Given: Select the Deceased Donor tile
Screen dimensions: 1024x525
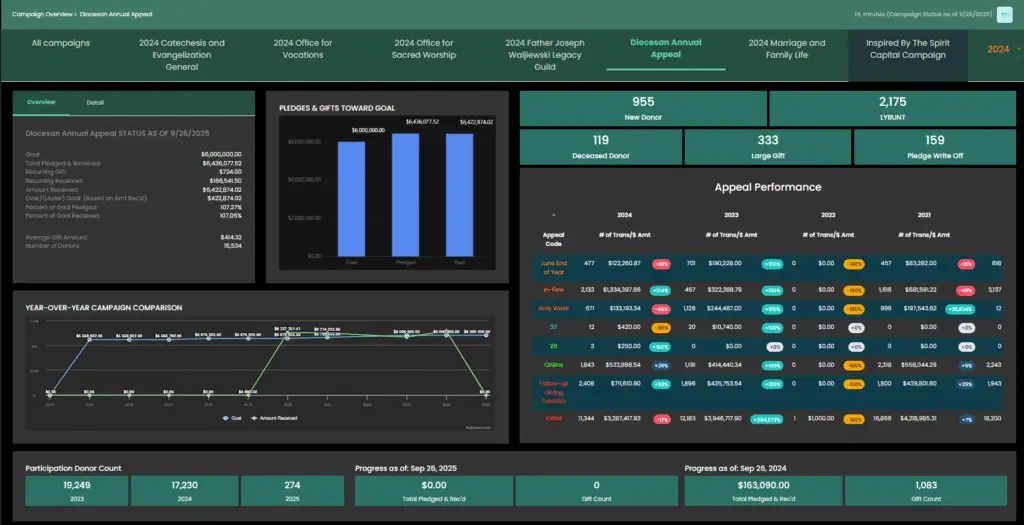Looking at the screenshot, I should tap(600, 147).
